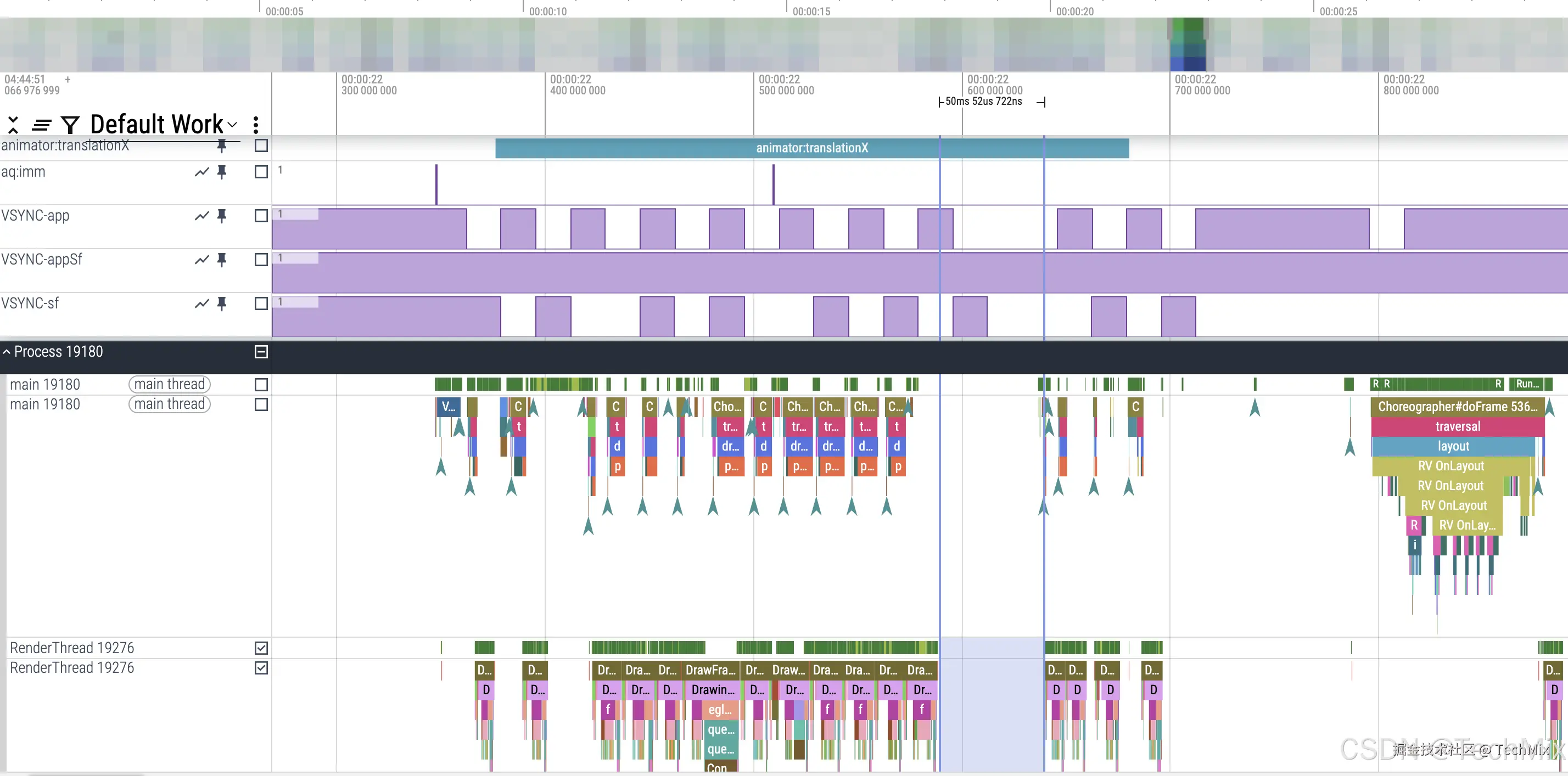Collapse the Process 19180 group
The image size is (1568, 776).
point(7,352)
